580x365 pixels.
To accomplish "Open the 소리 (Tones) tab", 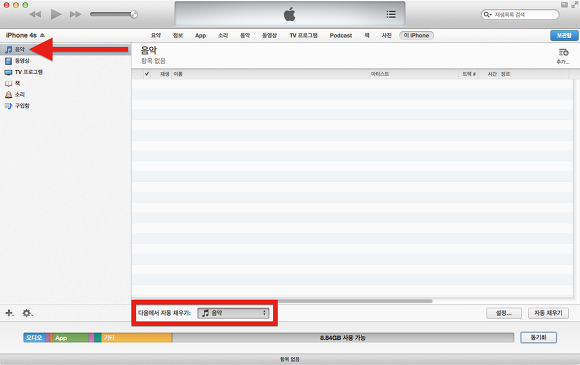I will 223,35.
